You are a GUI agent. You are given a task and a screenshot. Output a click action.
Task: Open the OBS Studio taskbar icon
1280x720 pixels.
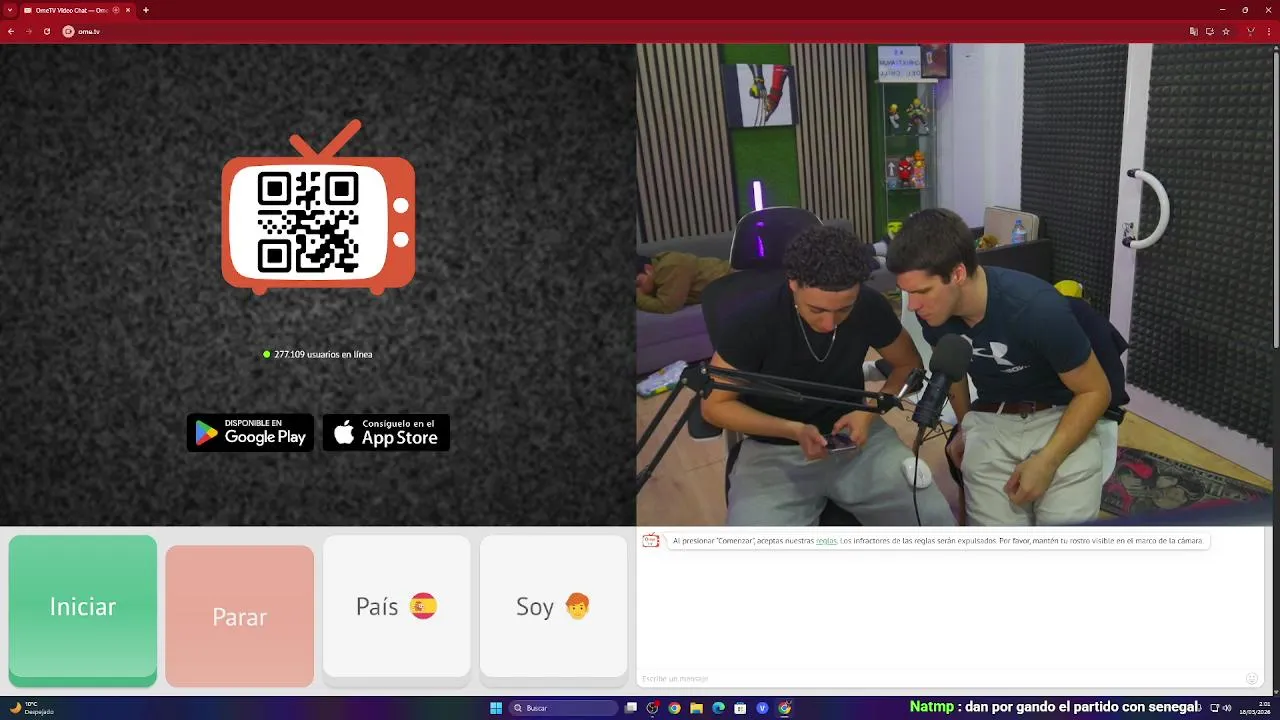pos(653,708)
